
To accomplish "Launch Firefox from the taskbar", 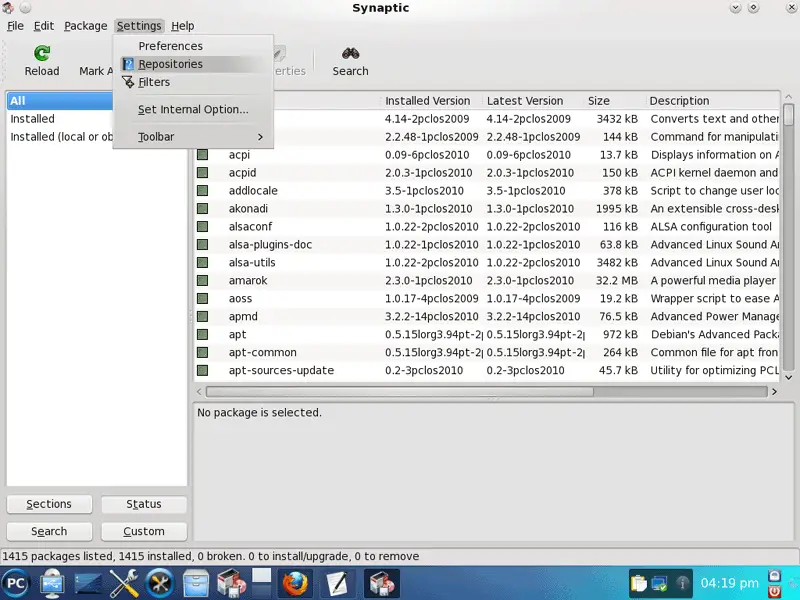I will 296,584.
